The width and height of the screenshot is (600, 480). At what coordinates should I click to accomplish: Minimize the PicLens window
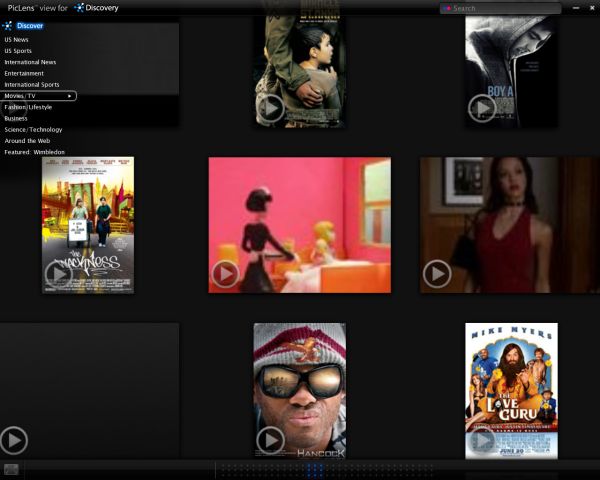tap(576, 8)
